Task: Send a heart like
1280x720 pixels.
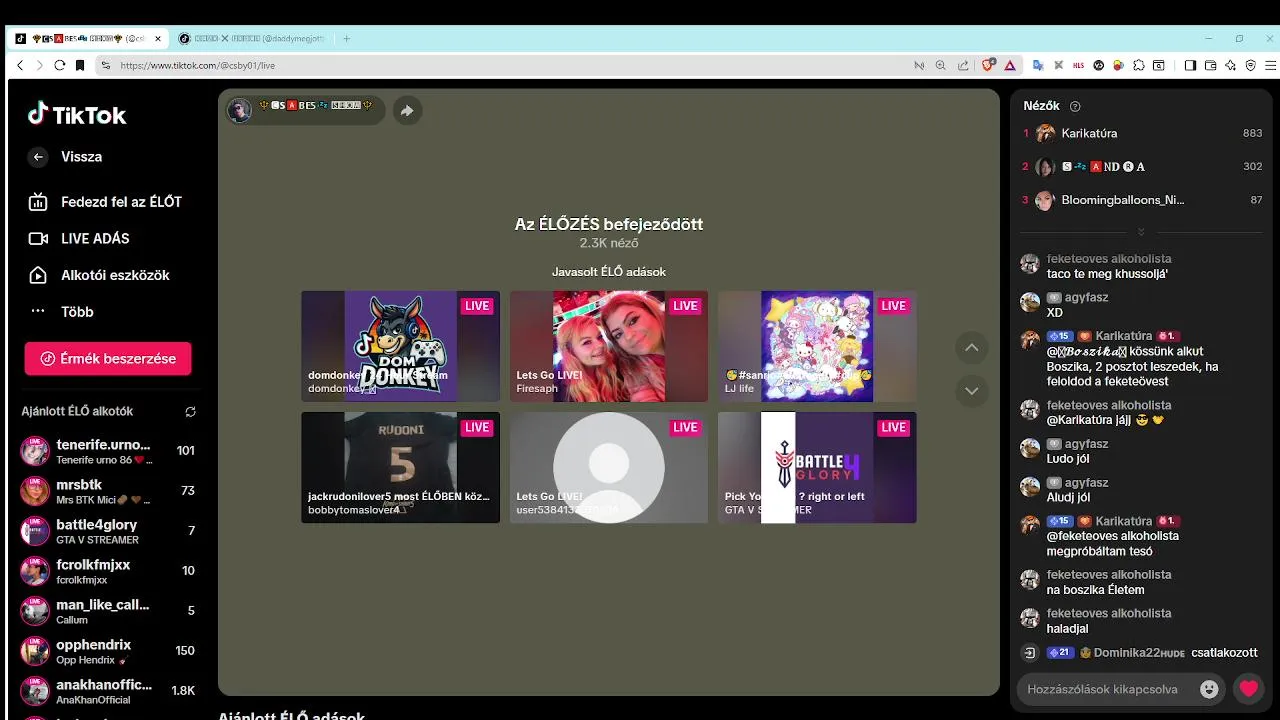Action: click(x=1248, y=689)
